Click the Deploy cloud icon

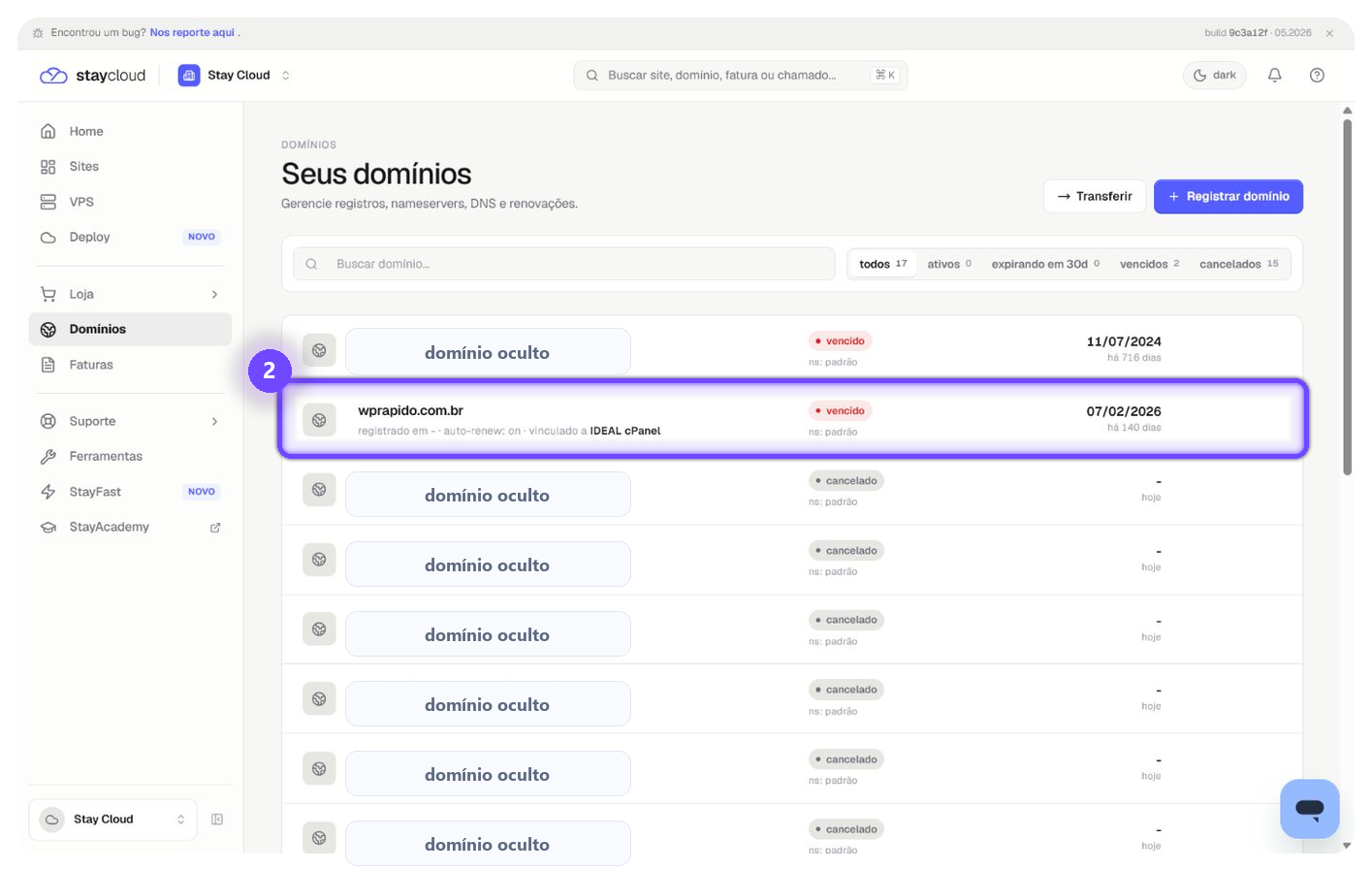click(x=48, y=237)
